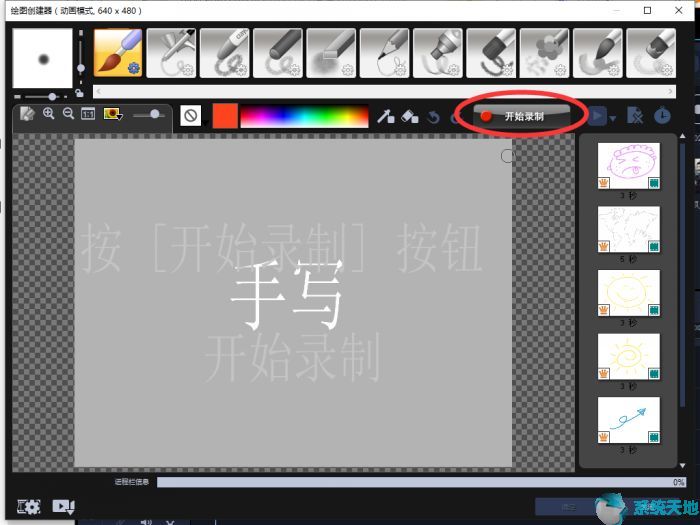Set canvas to actual size 1:1
This screenshot has height=525, width=700.
pyautogui.click(x=88, y=114)
